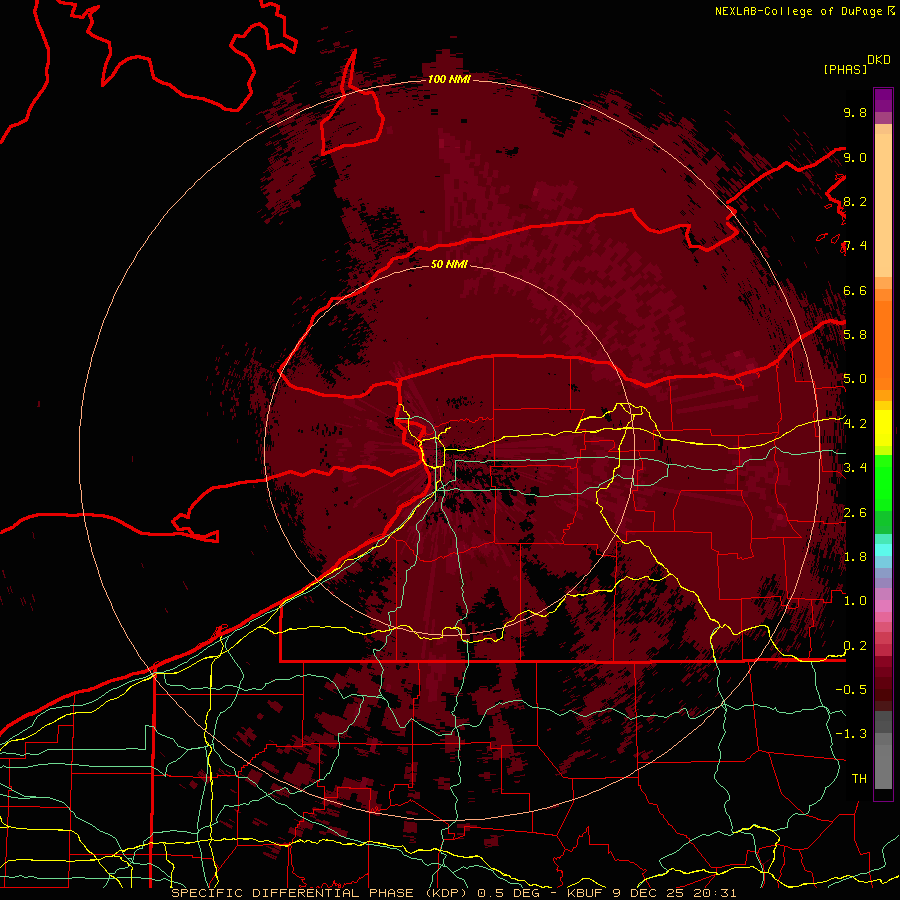900x900 pixels.
Task: Click the [PHAS] units label
Action: click(x=845, y=69)
